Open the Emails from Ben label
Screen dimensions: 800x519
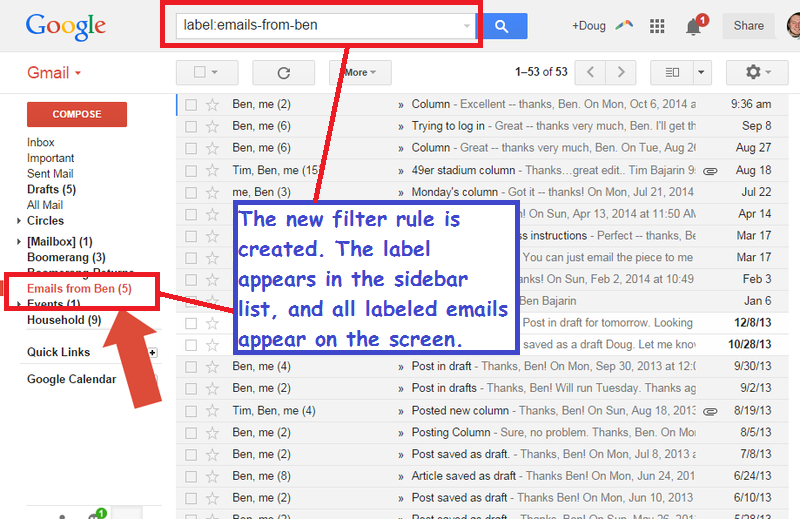[80, 289]
